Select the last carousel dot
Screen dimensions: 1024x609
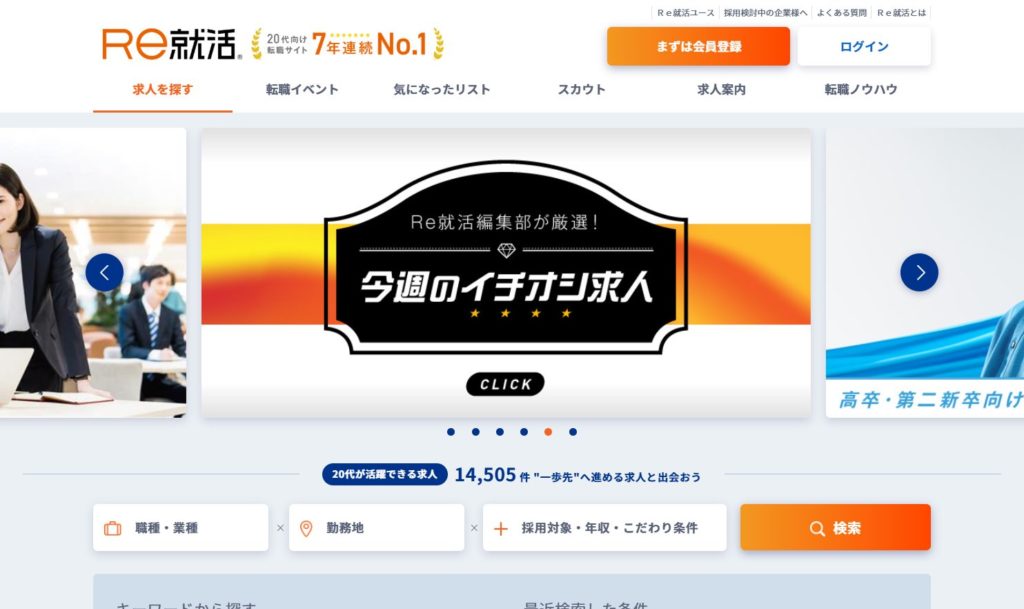[573, 431]
